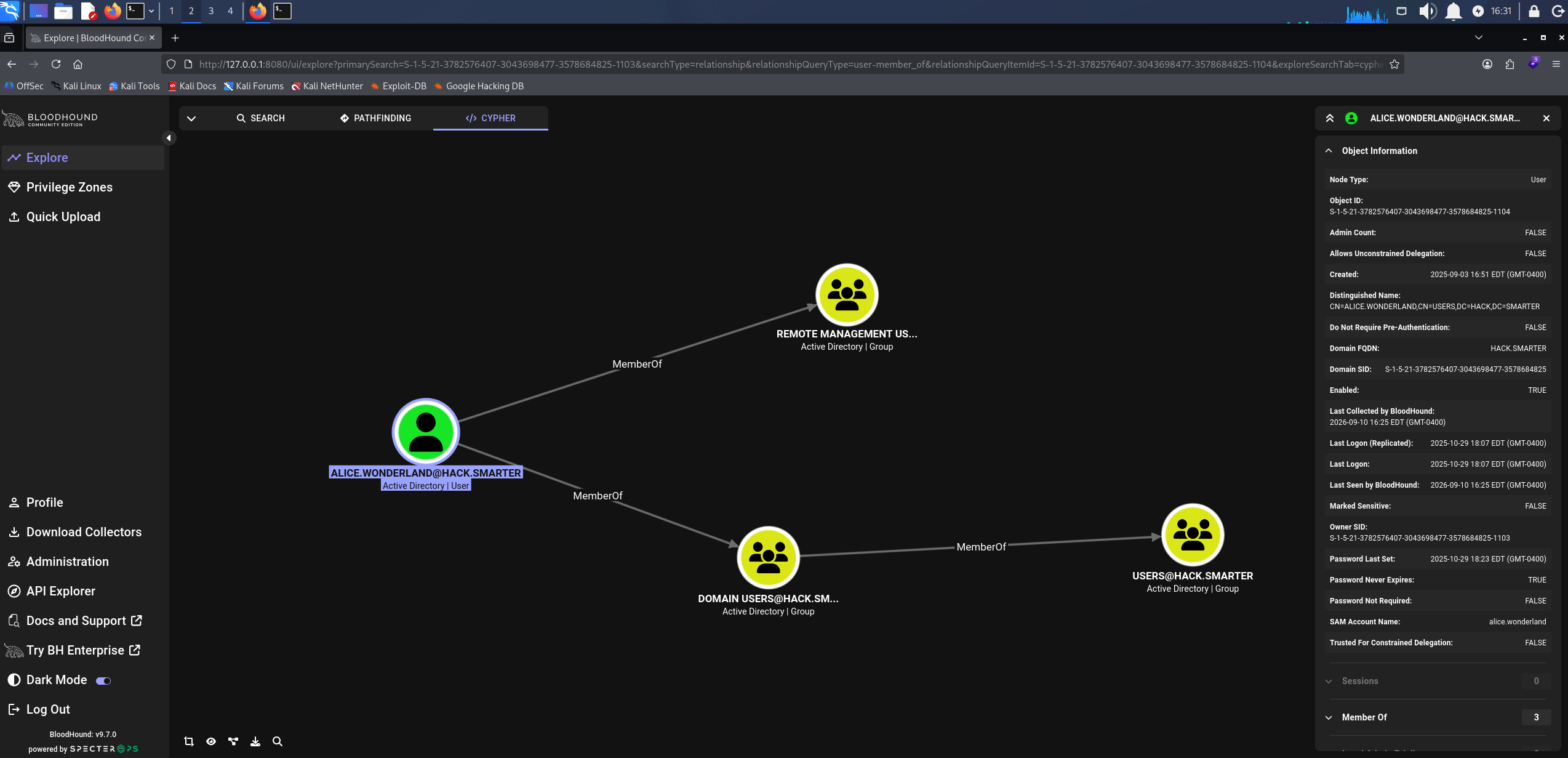Image resolution: width=1568 pixels, height=758 pixels.
Task: Open the graph layout options icon
Action: point(233,741)
